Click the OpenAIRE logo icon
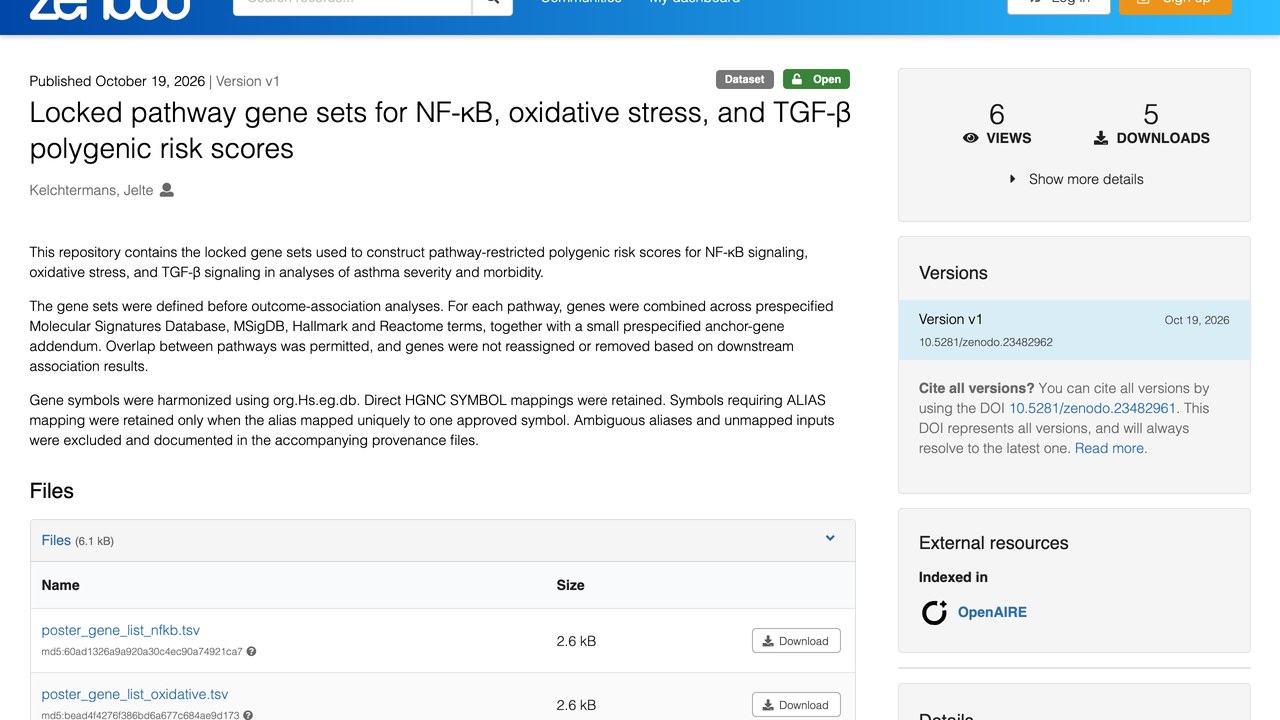Image resolution: width=1280 pixels, height=720 pixels. tap(934, 612)
